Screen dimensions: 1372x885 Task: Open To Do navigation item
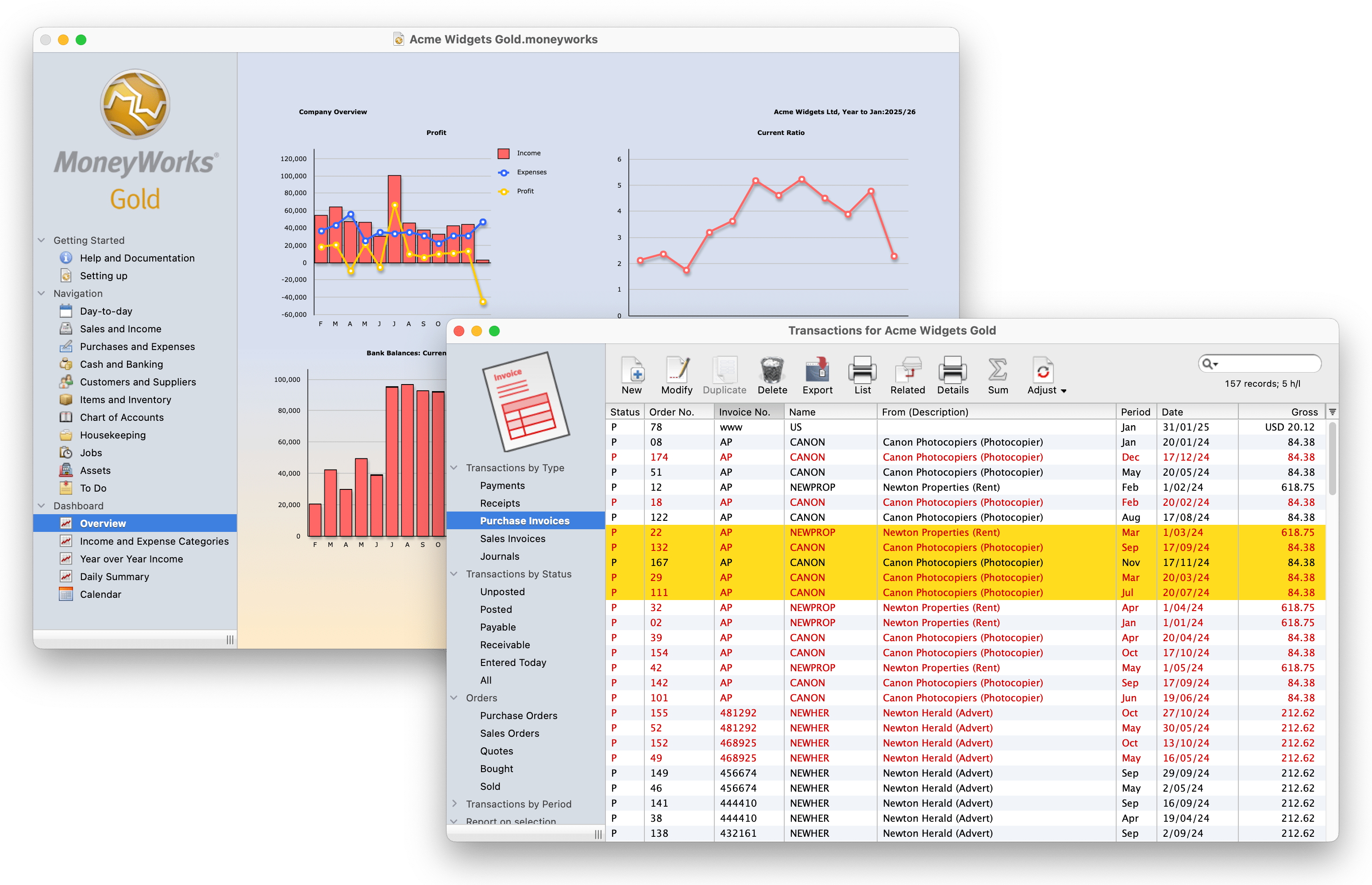tap(93, 489)
